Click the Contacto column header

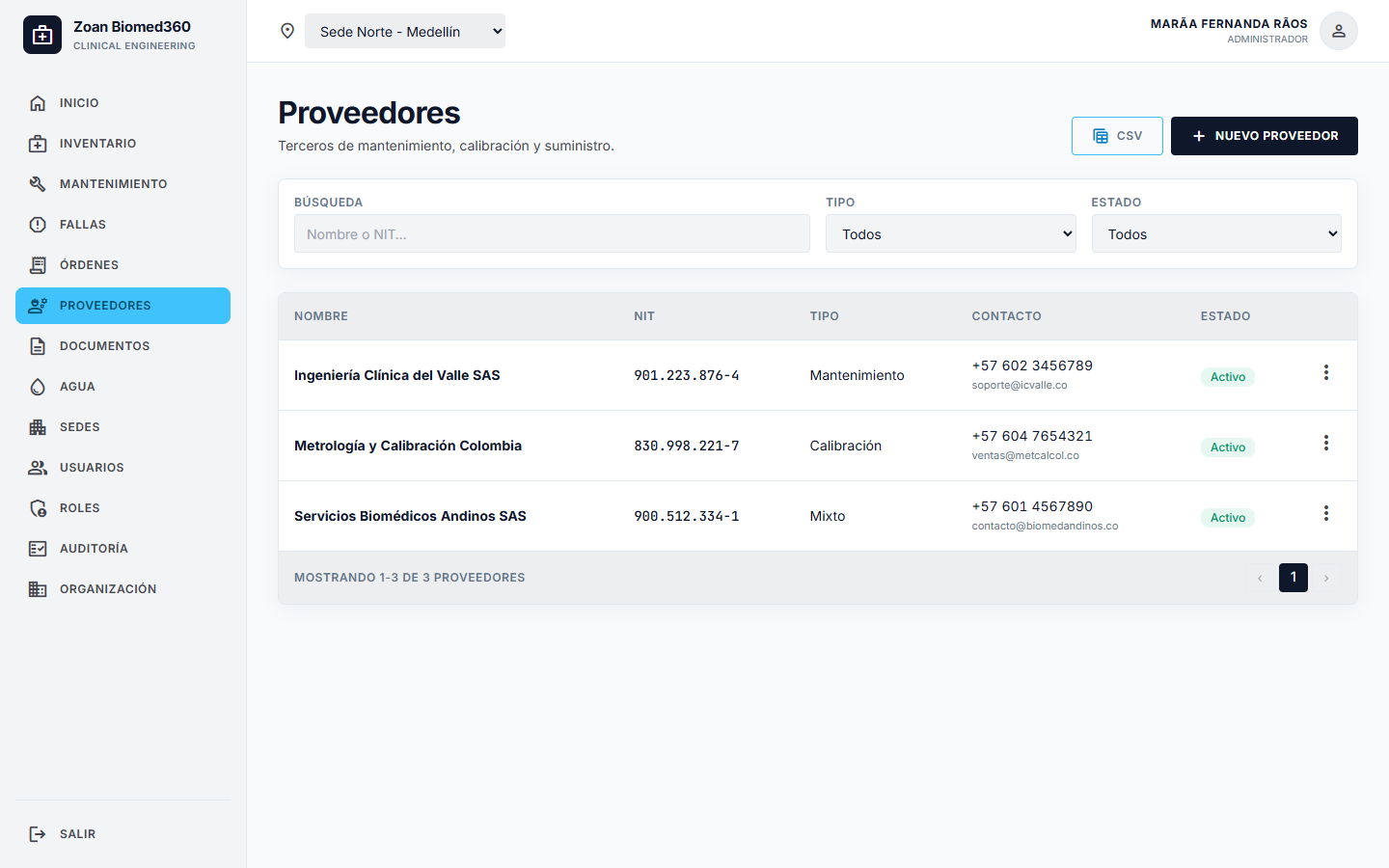1006,316
